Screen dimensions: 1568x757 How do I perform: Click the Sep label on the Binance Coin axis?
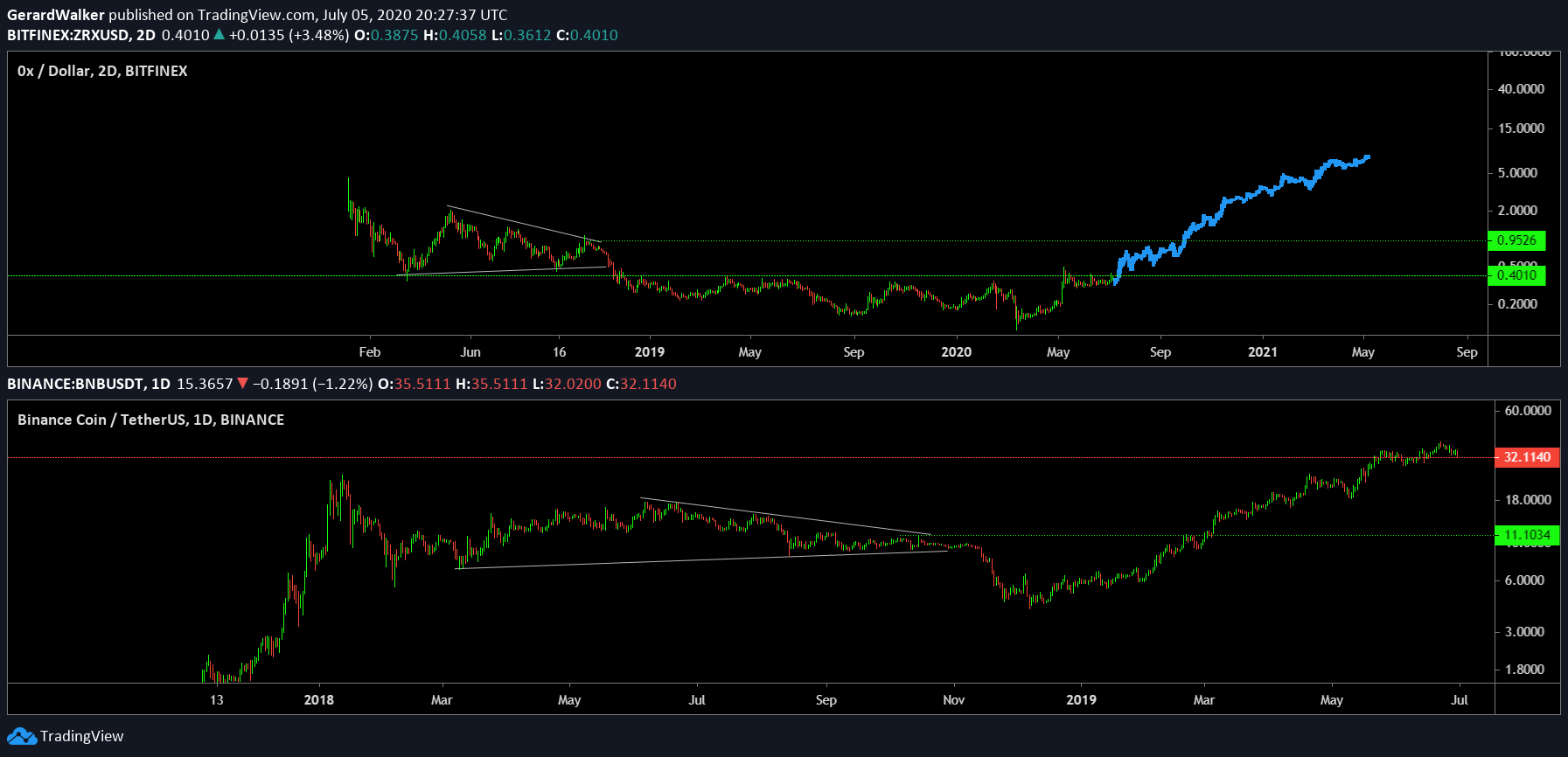click(826, 700)
